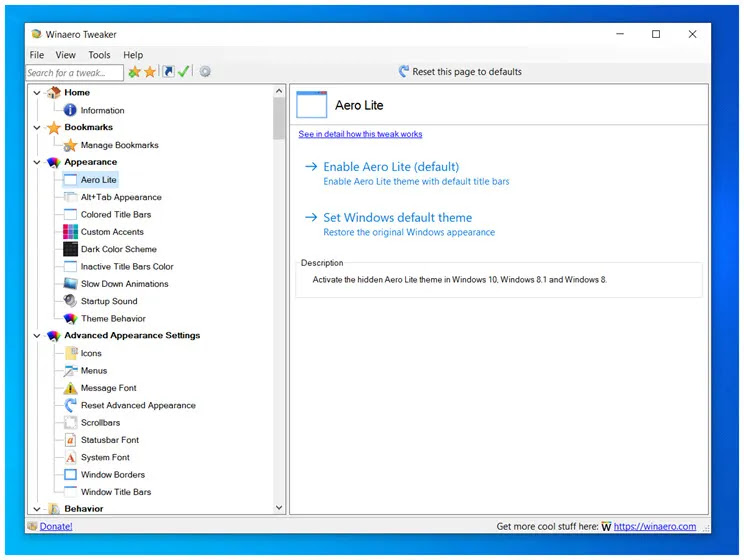Click the Appearance colorful fan icon

tap(54, 162)
